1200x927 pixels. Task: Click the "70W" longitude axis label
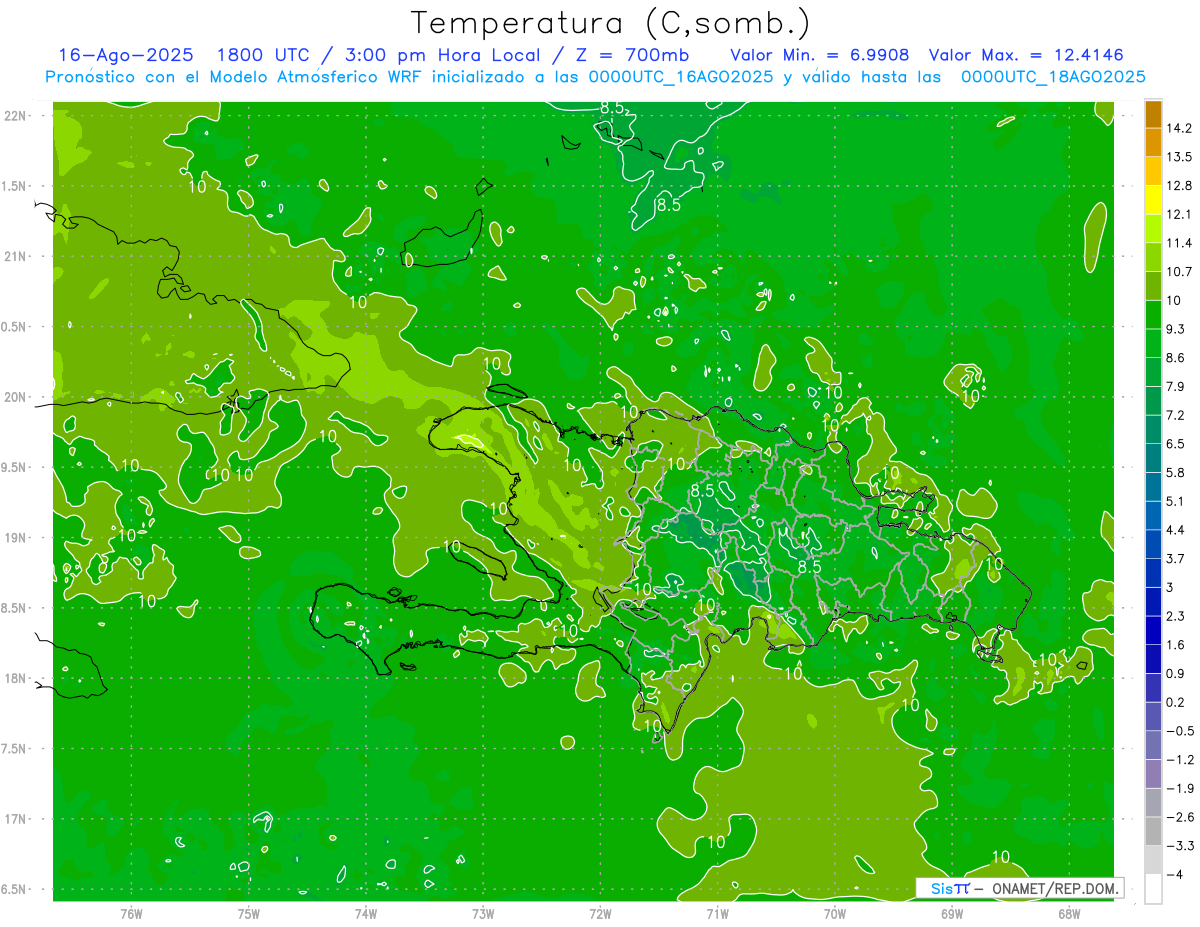[835, 914]
